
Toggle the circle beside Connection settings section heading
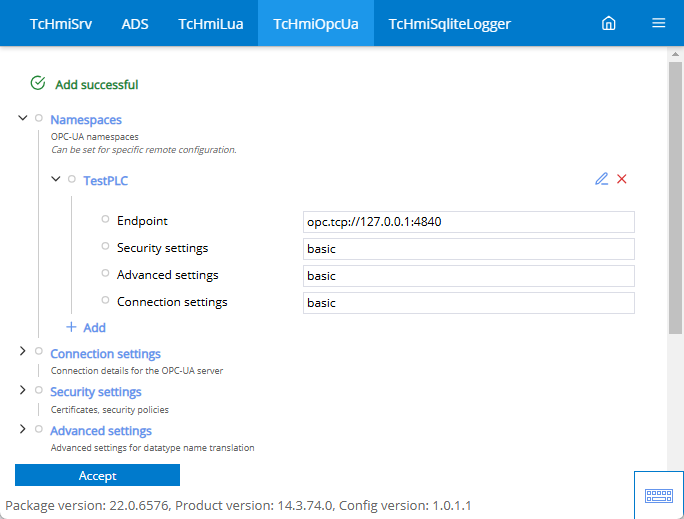pyautogui.click(x=39, y=351)
